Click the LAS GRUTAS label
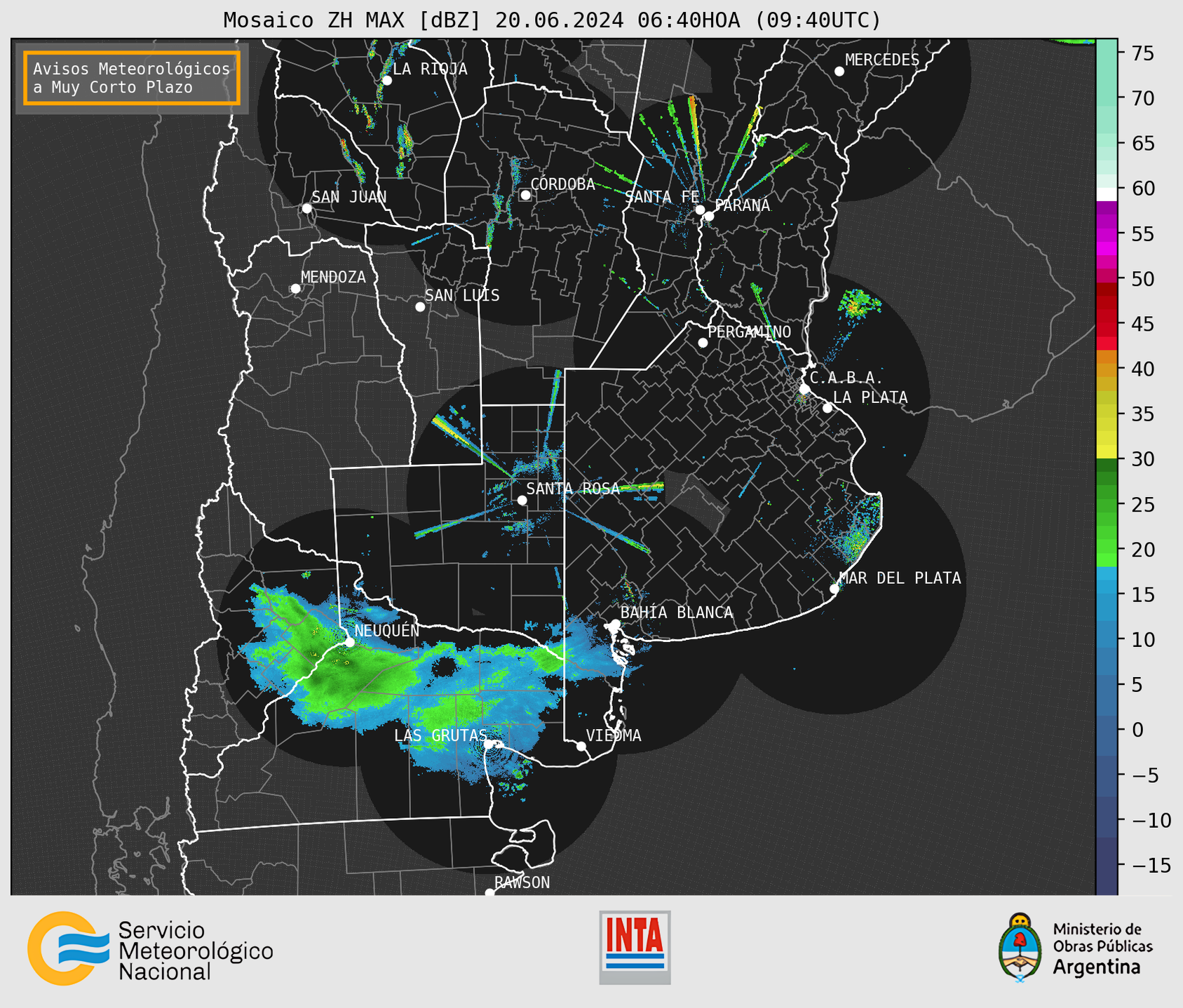 pos(440,735)
